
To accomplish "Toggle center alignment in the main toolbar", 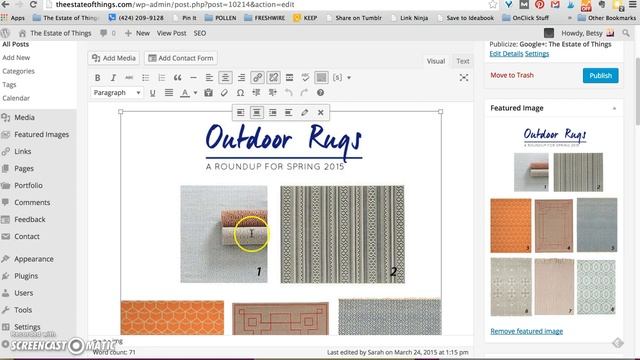I will 225,78.
